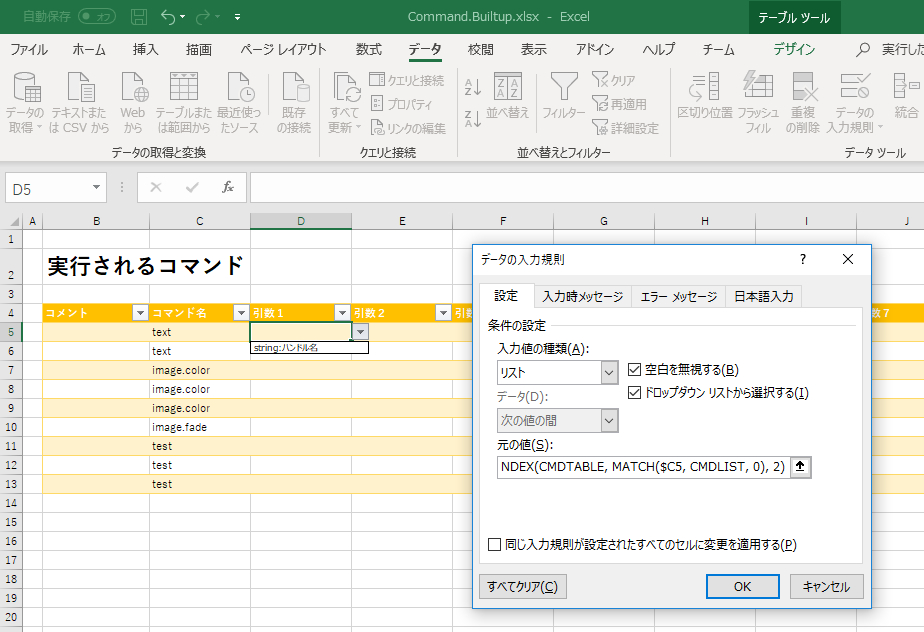Click the Redo arrow icon
924x632 pixels.
coord(203,17)
